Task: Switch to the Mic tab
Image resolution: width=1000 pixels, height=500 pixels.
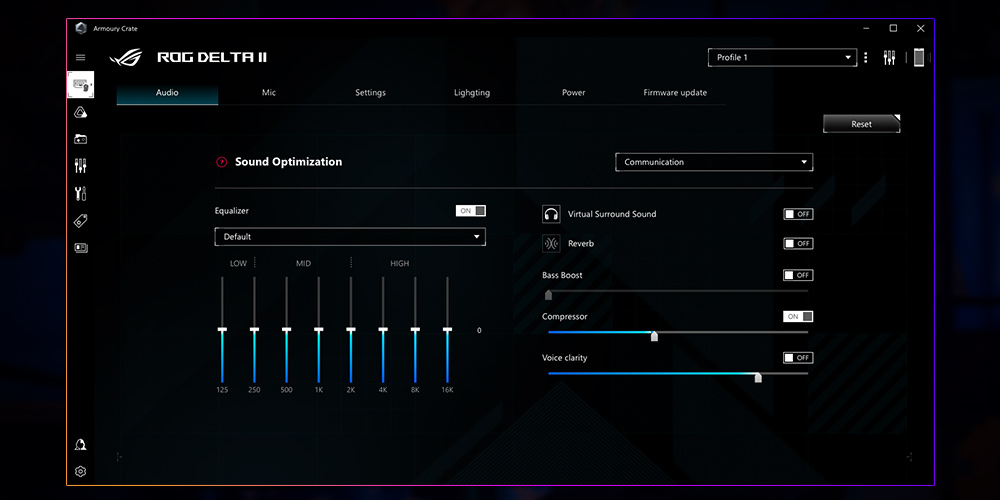Action: pyautogui.click(x=269, y=93)
